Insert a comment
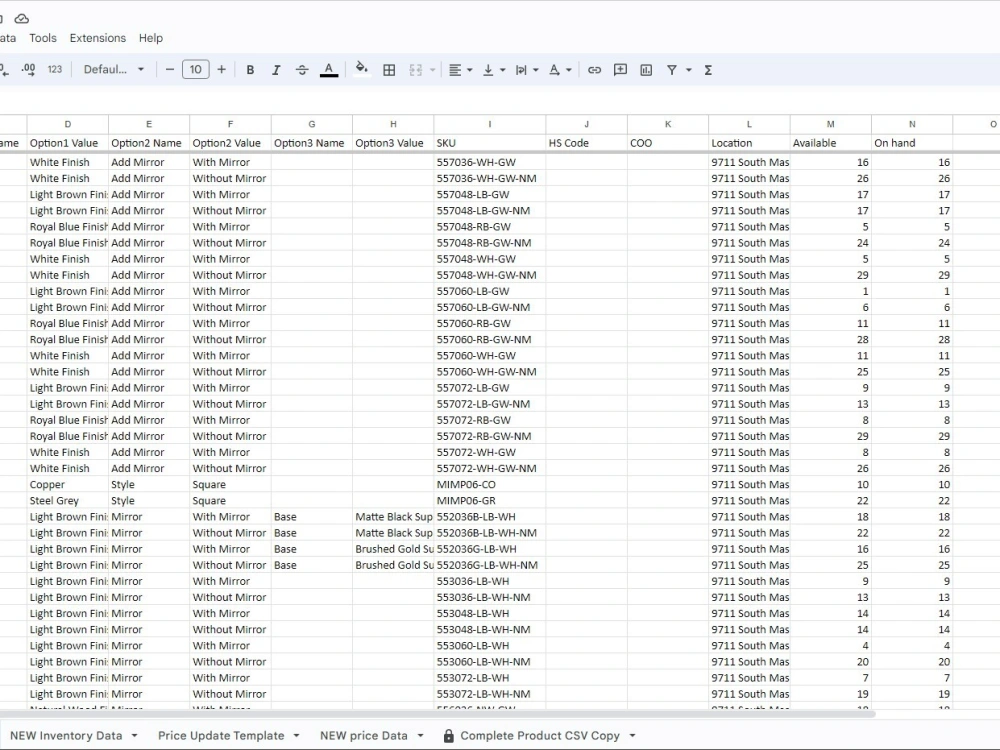Screen dimensions: 1000x750 (x=620, y=70)
